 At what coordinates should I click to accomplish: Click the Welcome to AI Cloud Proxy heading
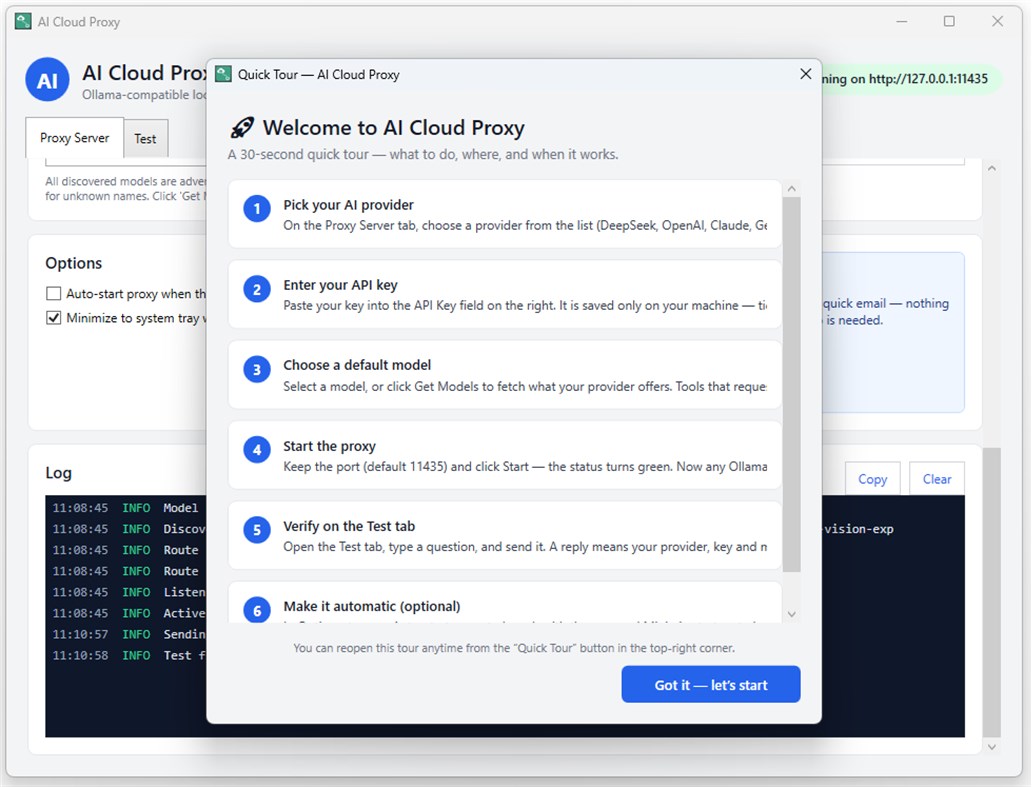[394, 128]
